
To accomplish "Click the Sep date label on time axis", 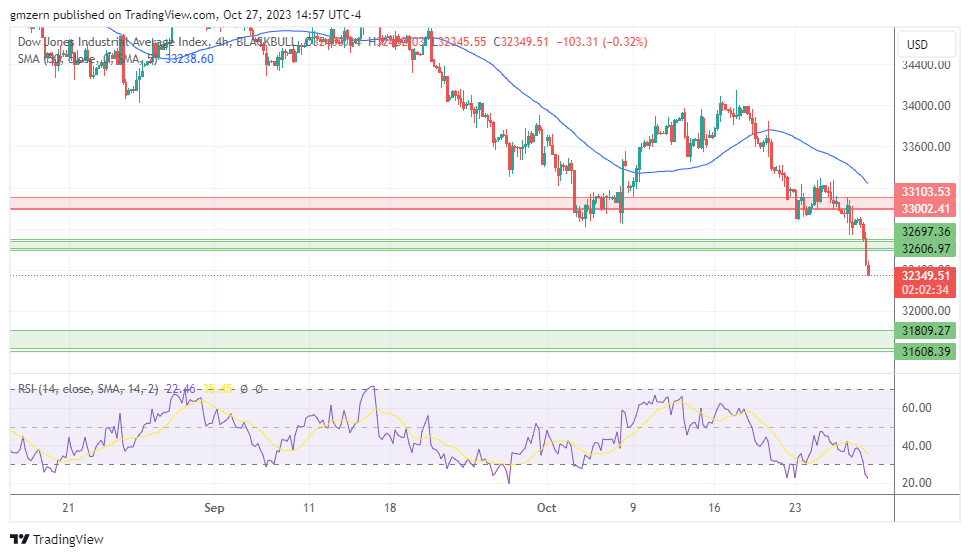I will tap(214, 507).
